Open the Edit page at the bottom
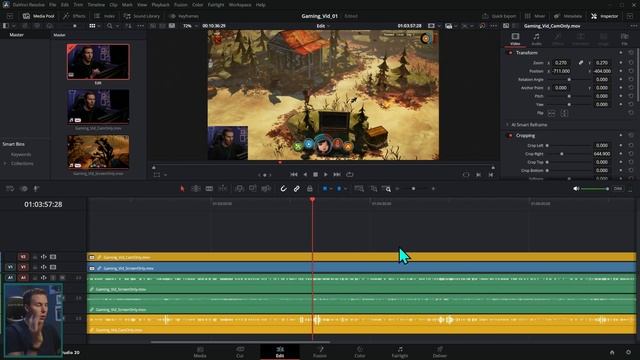Screen dimensions: 640x360 point(280,351)
